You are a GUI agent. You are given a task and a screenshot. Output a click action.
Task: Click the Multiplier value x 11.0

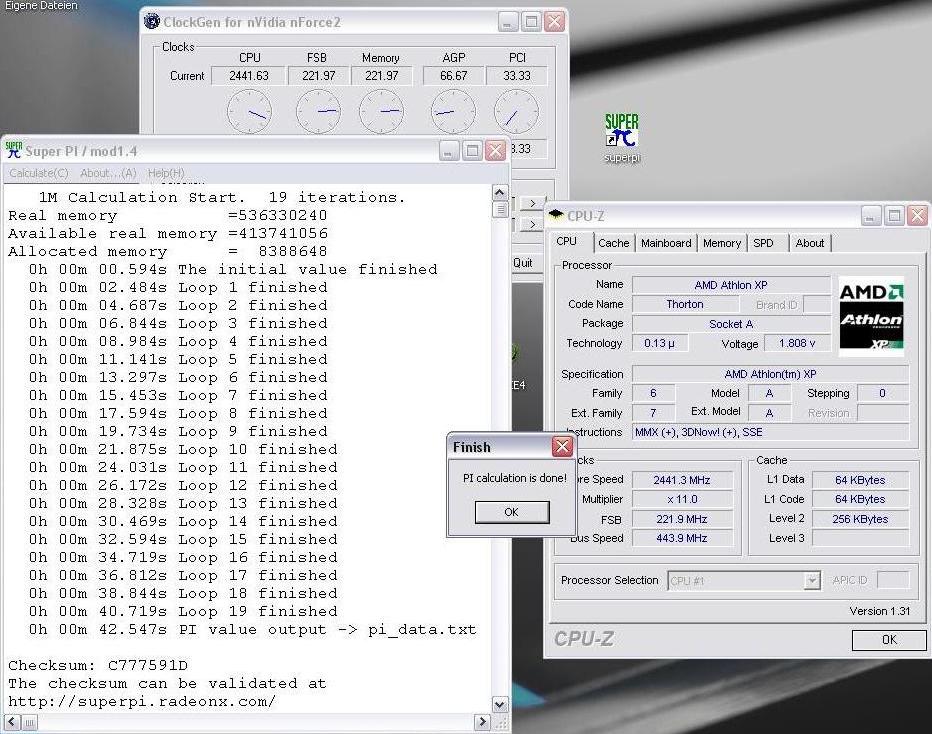[x=682, y=499]
